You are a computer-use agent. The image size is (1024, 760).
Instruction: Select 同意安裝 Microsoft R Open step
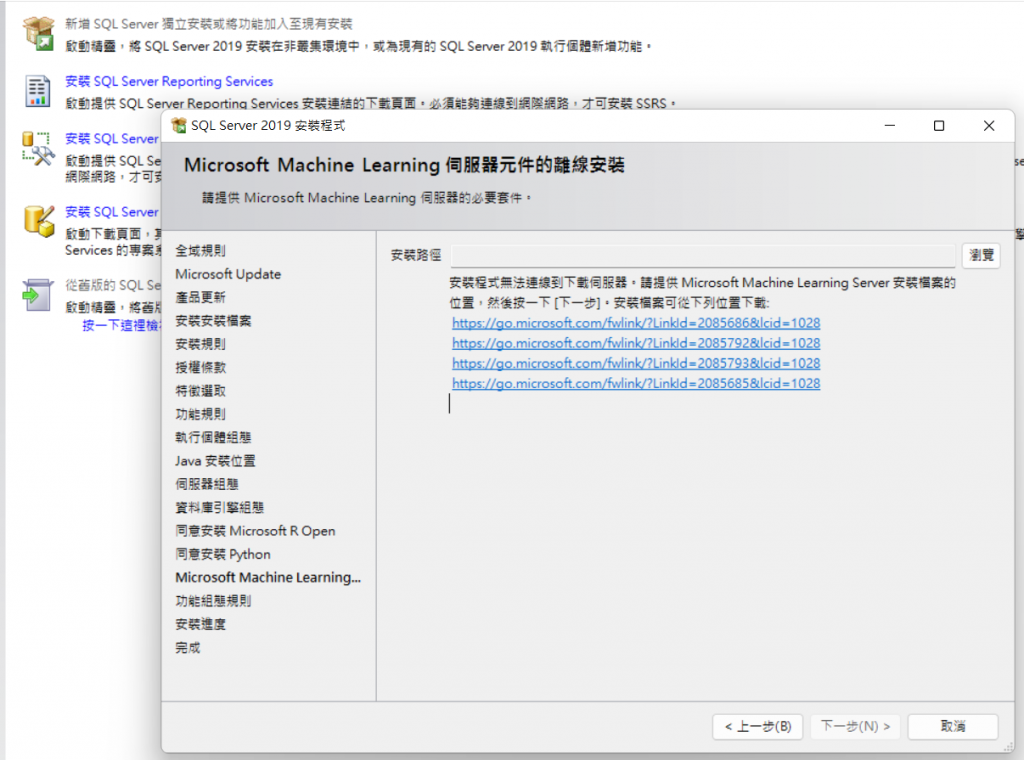click(x=255, y=531)
